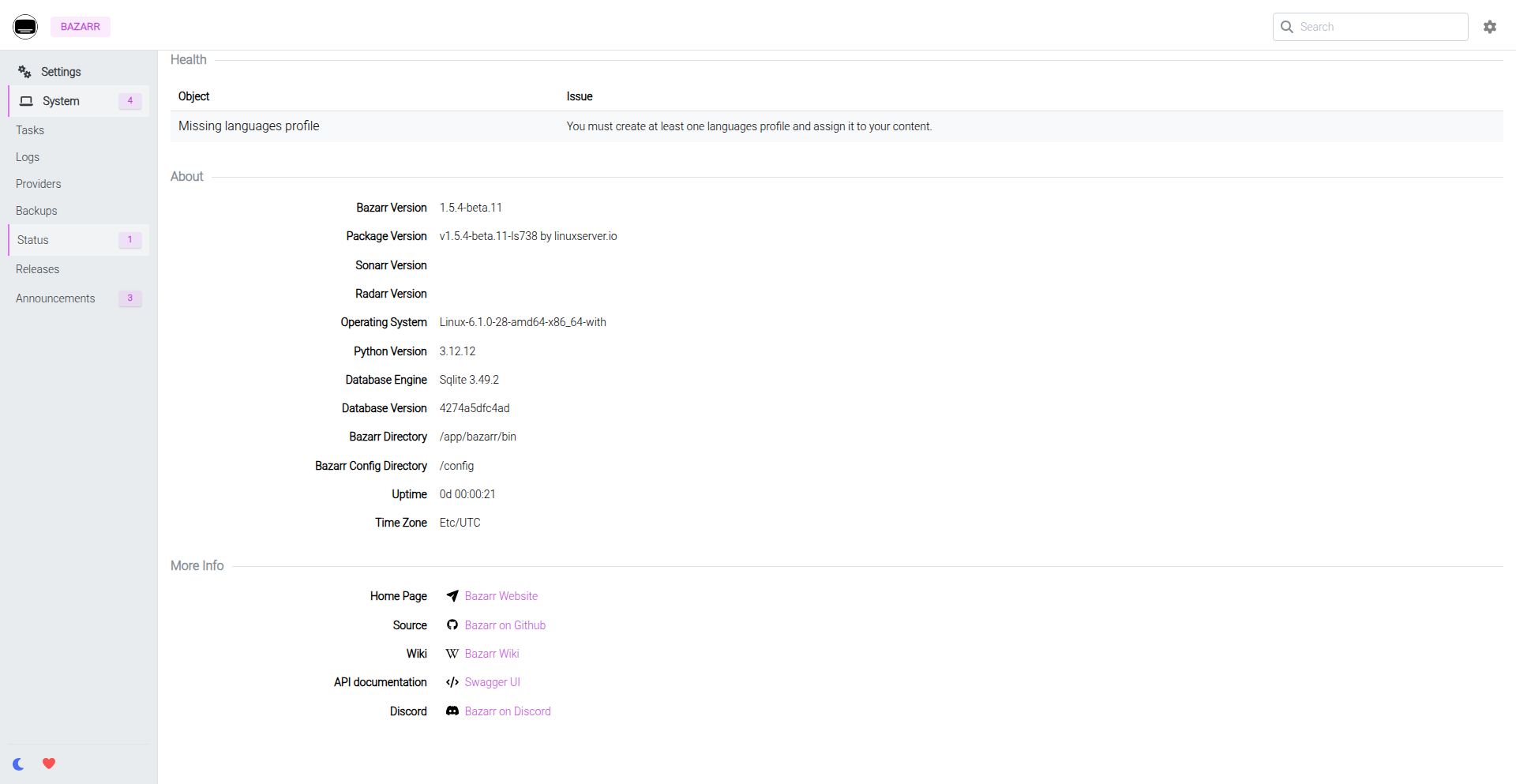Click the GitHub icon next to Source
This screenshot has width=1516, height=784.
click(452, 625)
